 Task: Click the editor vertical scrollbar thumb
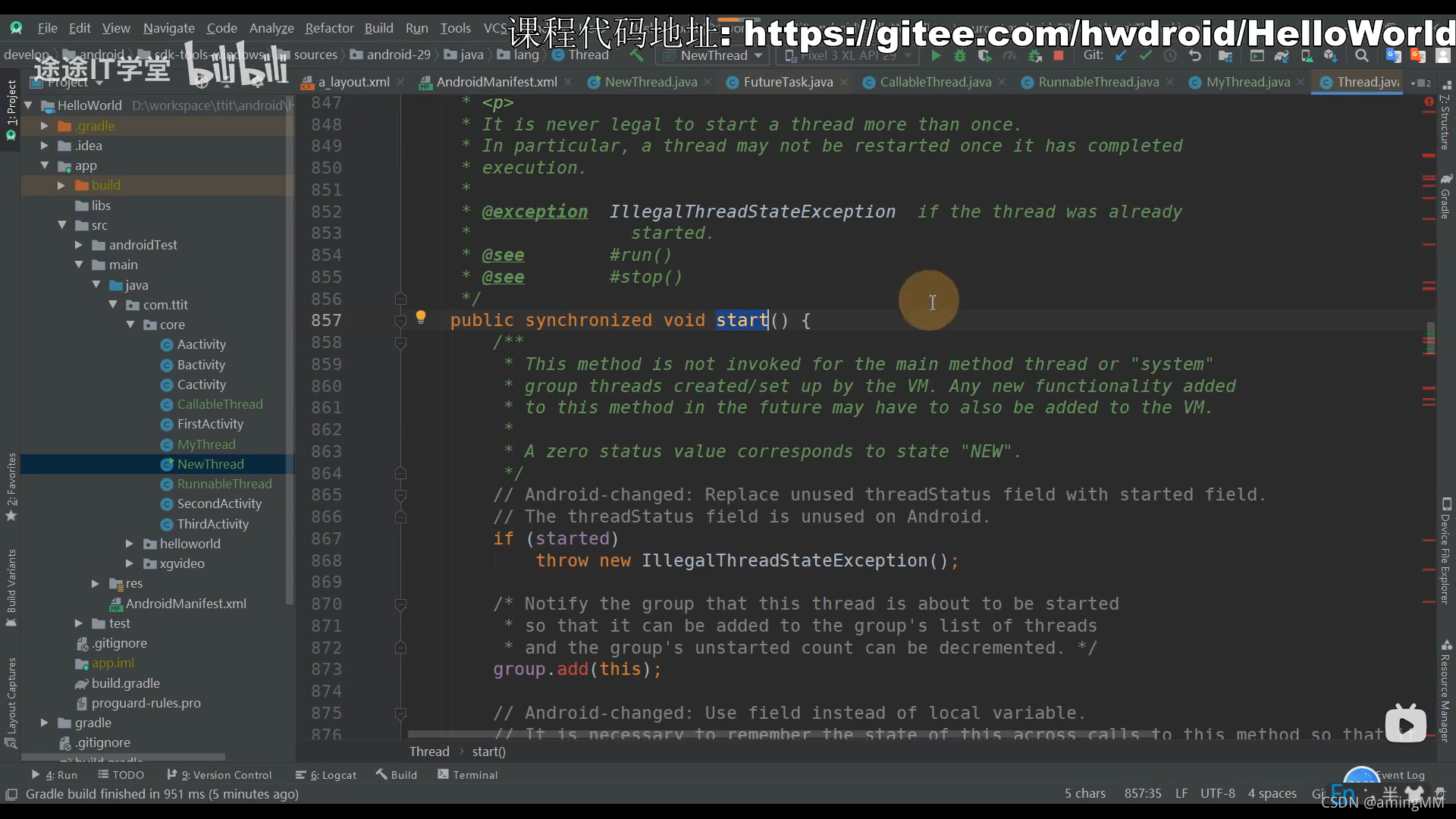click(x=1430, y=338)
